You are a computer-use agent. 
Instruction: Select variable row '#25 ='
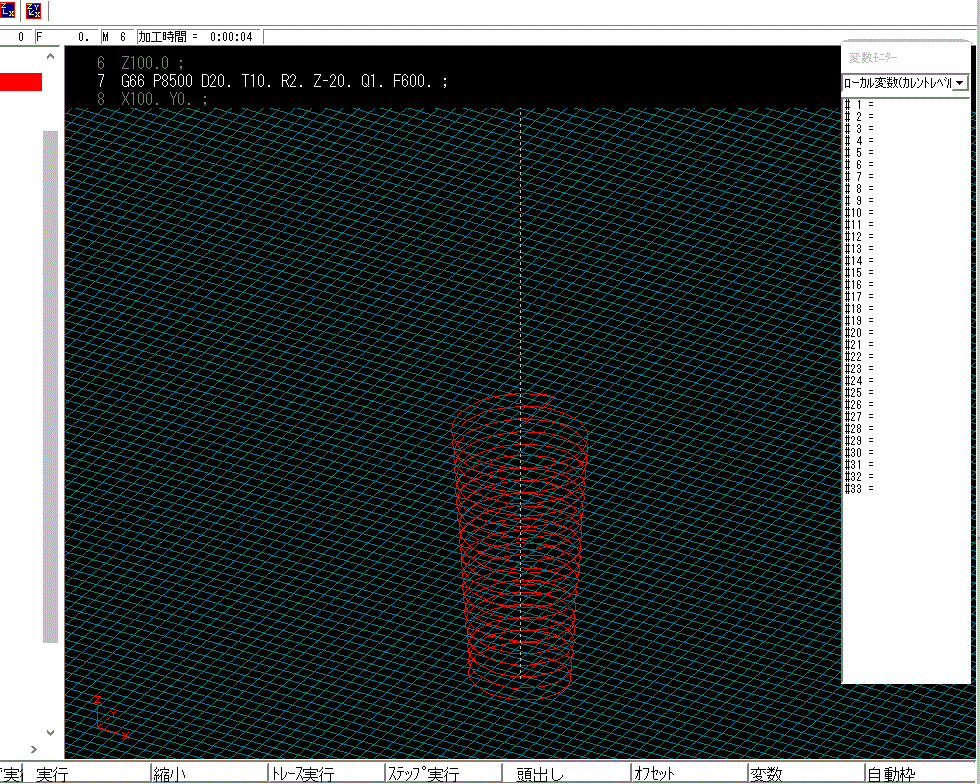pyautogui.click(x=859, y=393)
